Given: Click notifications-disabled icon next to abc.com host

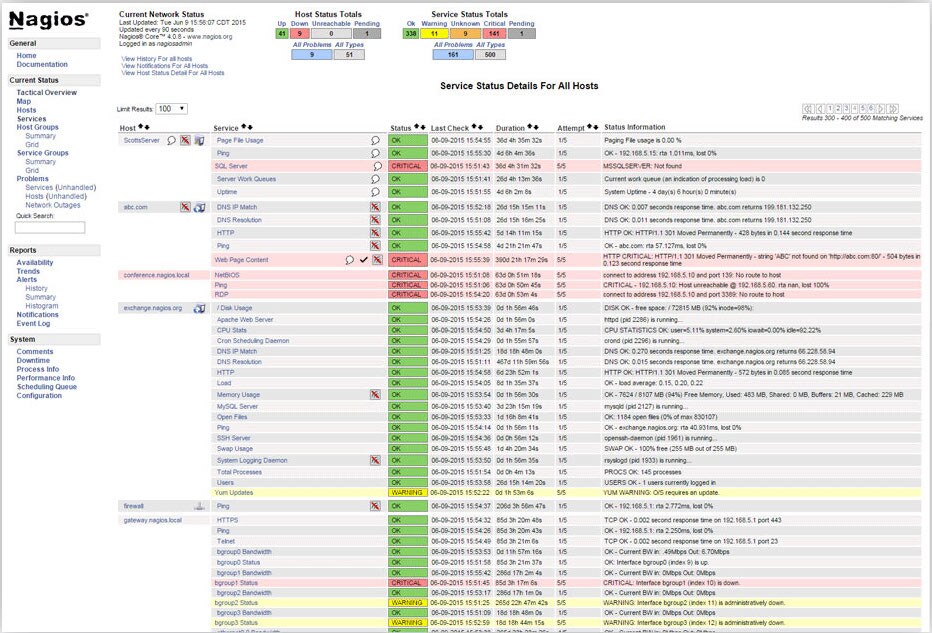Looking at the screenshot, I should 185,207.
